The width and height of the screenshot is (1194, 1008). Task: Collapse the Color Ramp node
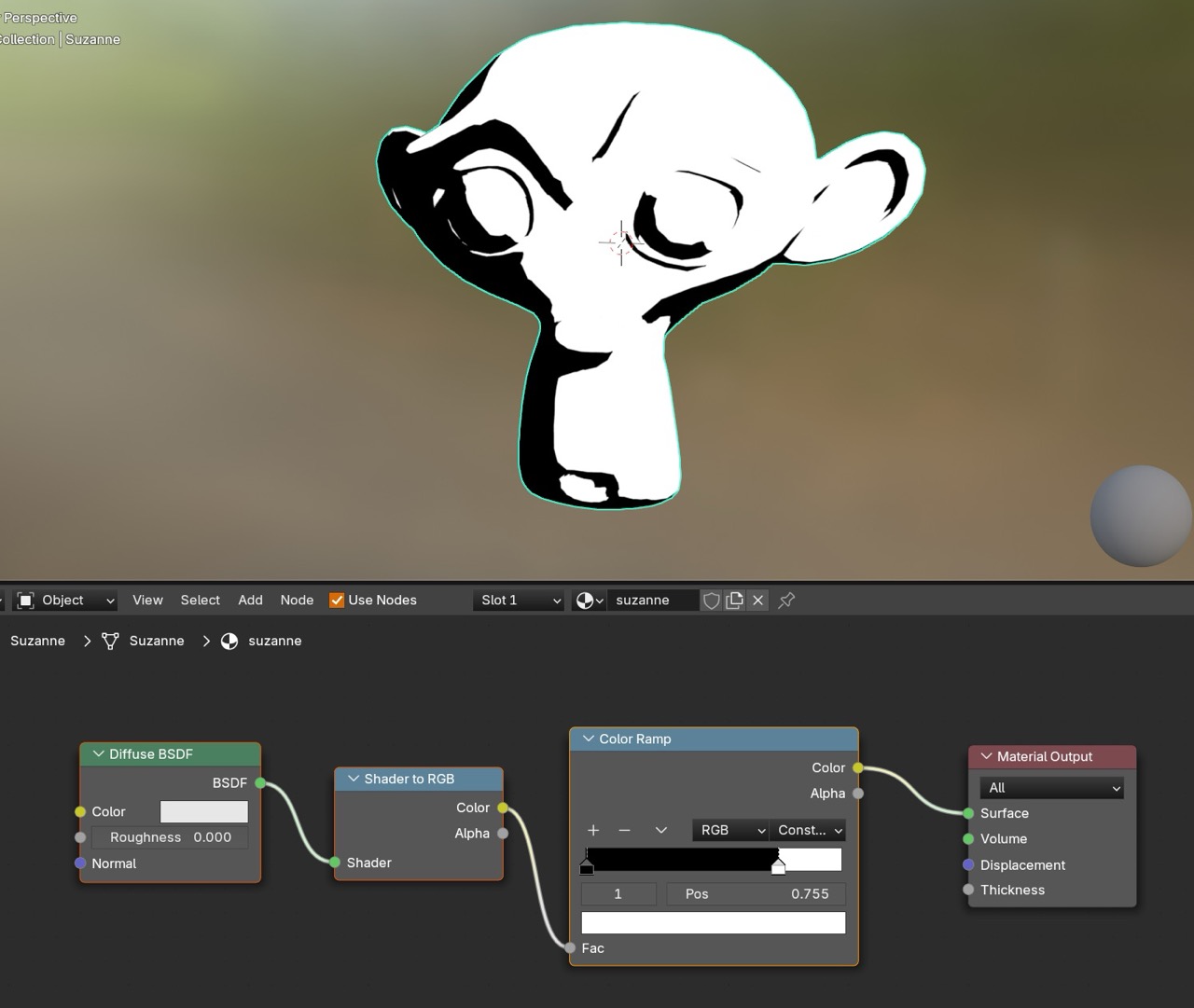point(589,739)
